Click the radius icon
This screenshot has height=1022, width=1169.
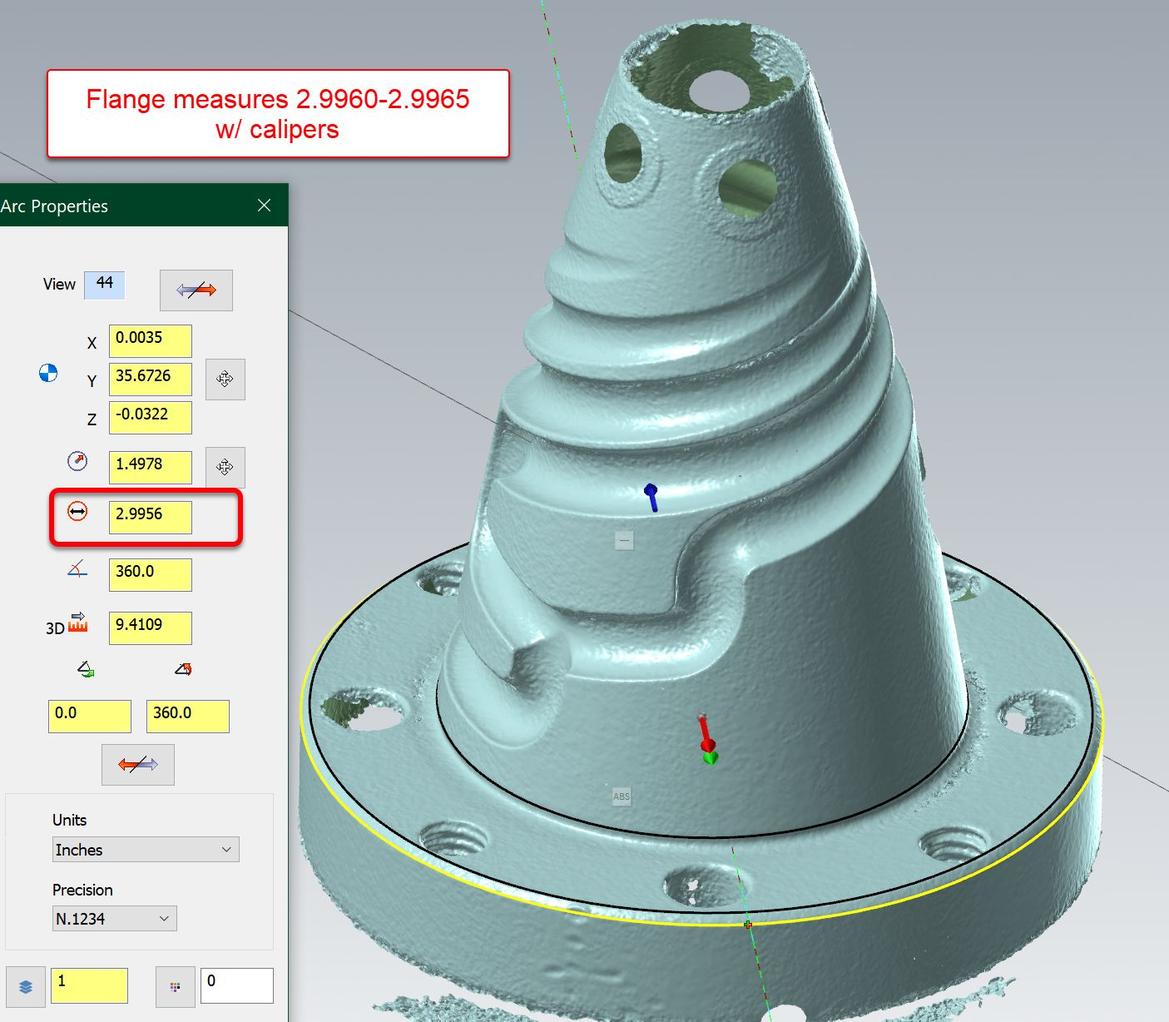tap(78, 461)
